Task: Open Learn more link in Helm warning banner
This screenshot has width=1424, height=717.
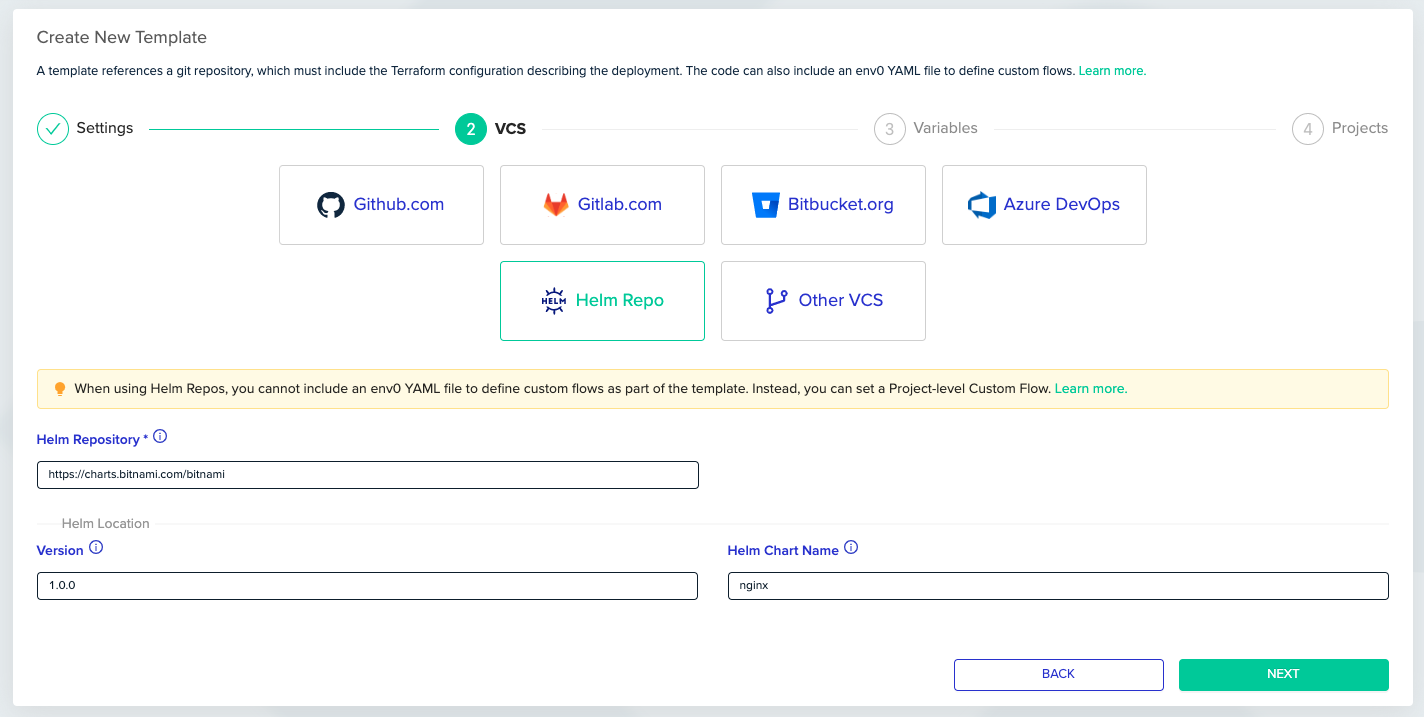Action: click(x=1091, y=389)
